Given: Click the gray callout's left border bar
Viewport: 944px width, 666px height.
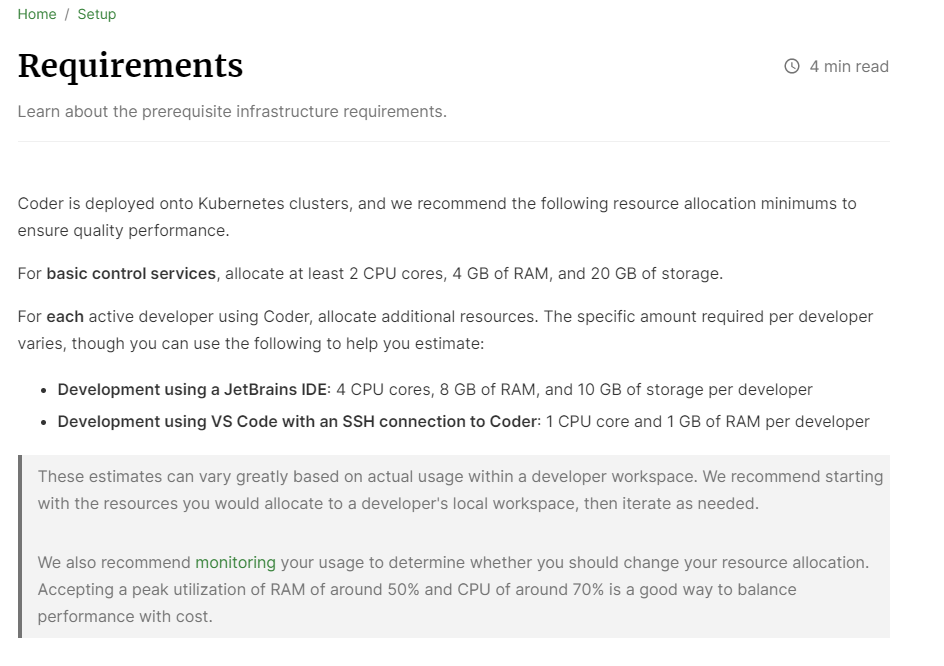Looking at the screenshot, I should (x=20, y=546).
